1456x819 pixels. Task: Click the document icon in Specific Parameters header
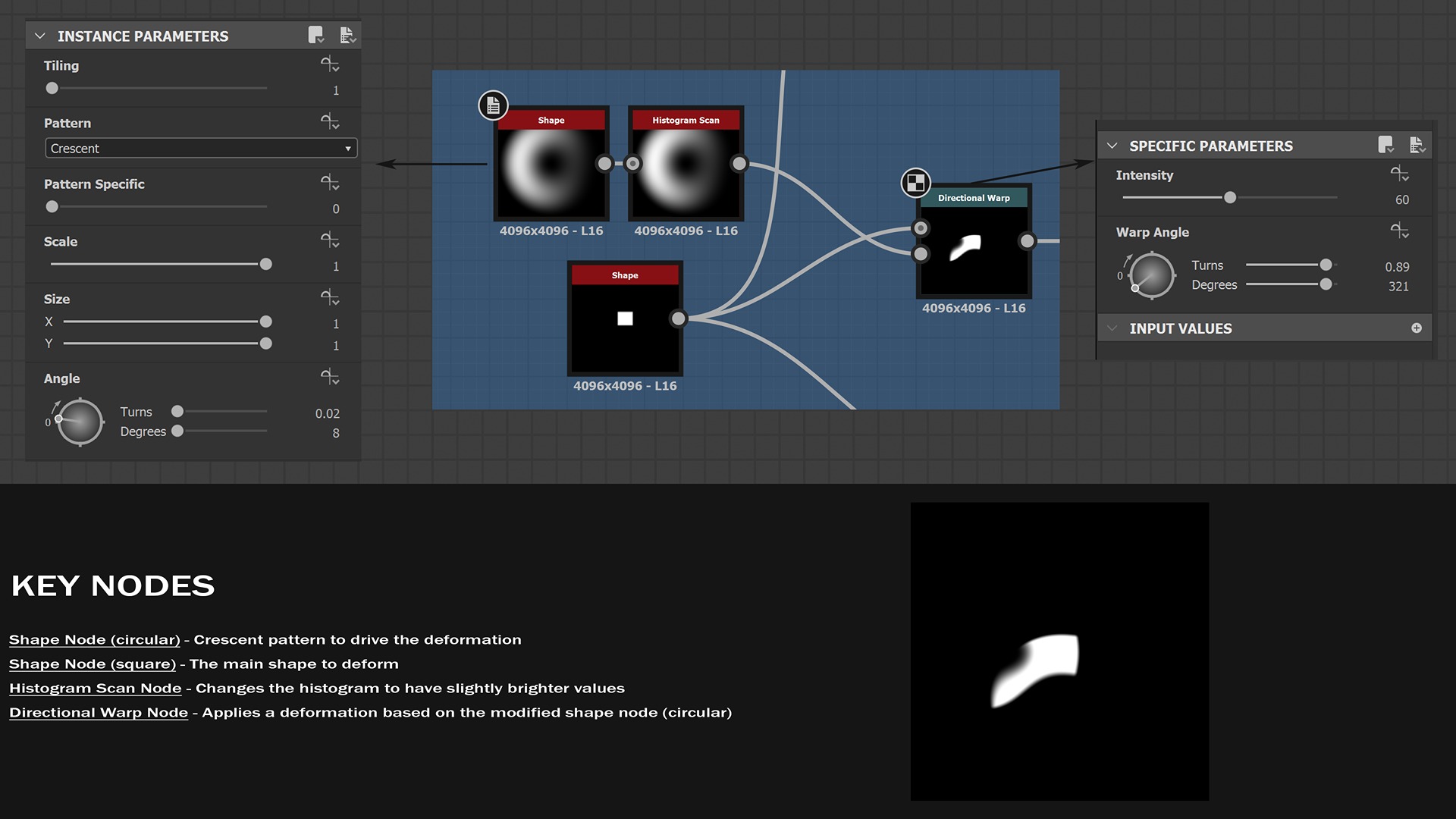1417,145
